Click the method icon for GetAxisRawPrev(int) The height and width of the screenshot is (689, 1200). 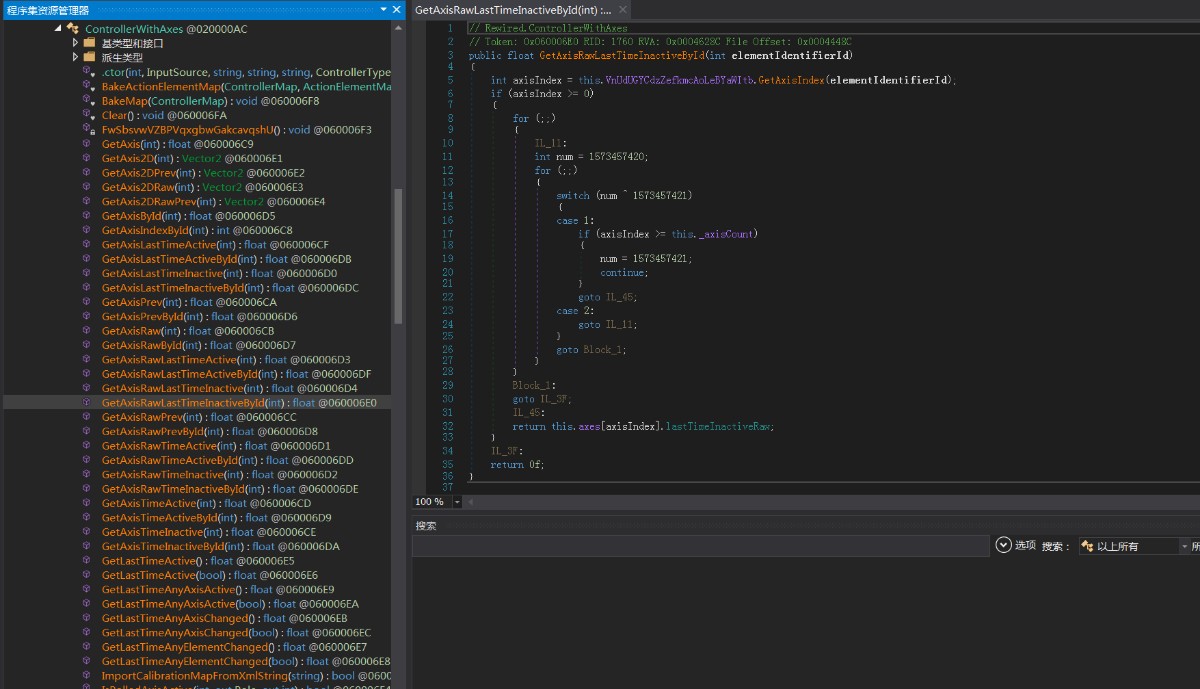pyautogui.click(x=87, y=417)
